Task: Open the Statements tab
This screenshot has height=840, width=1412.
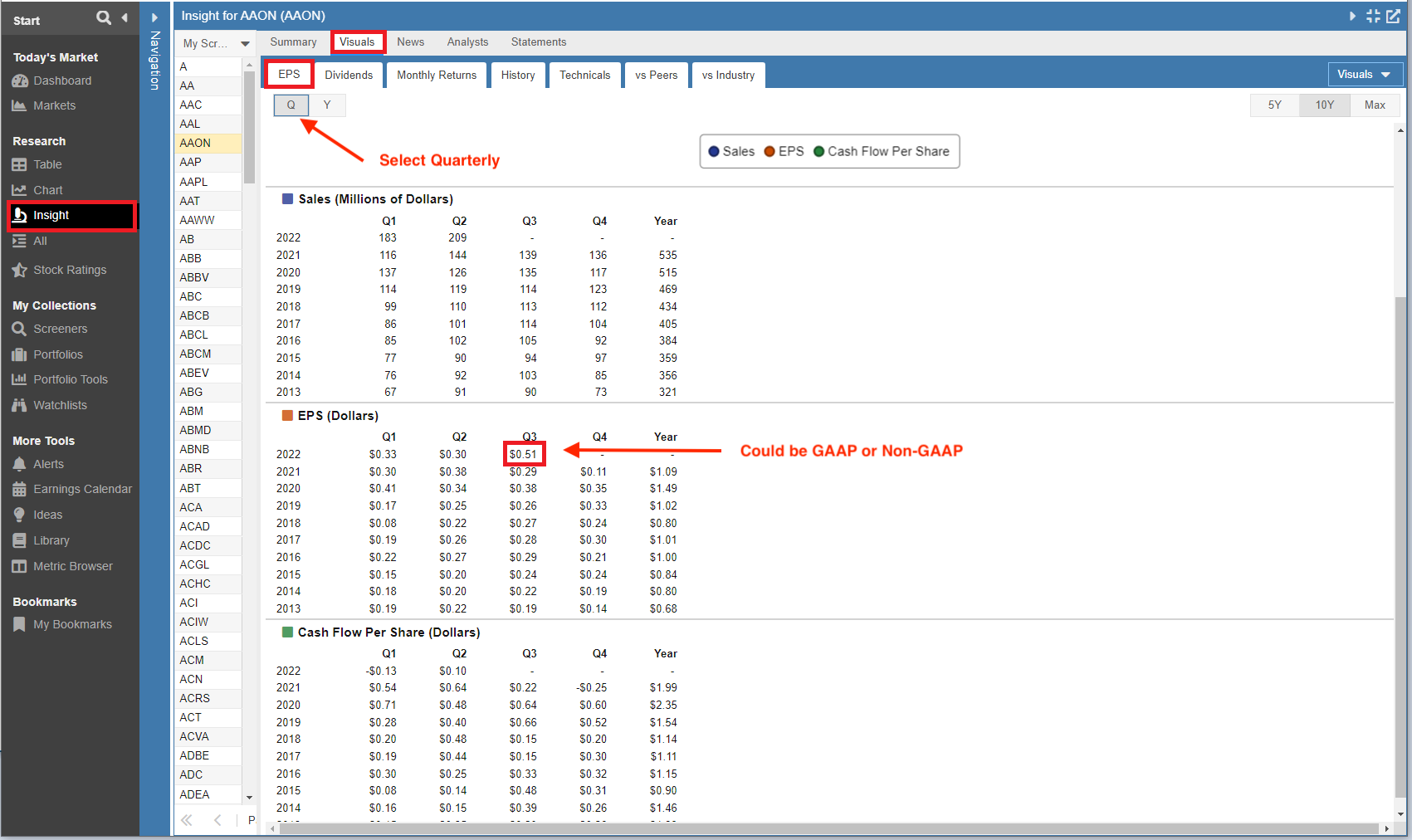Action: tap(539, 42)
